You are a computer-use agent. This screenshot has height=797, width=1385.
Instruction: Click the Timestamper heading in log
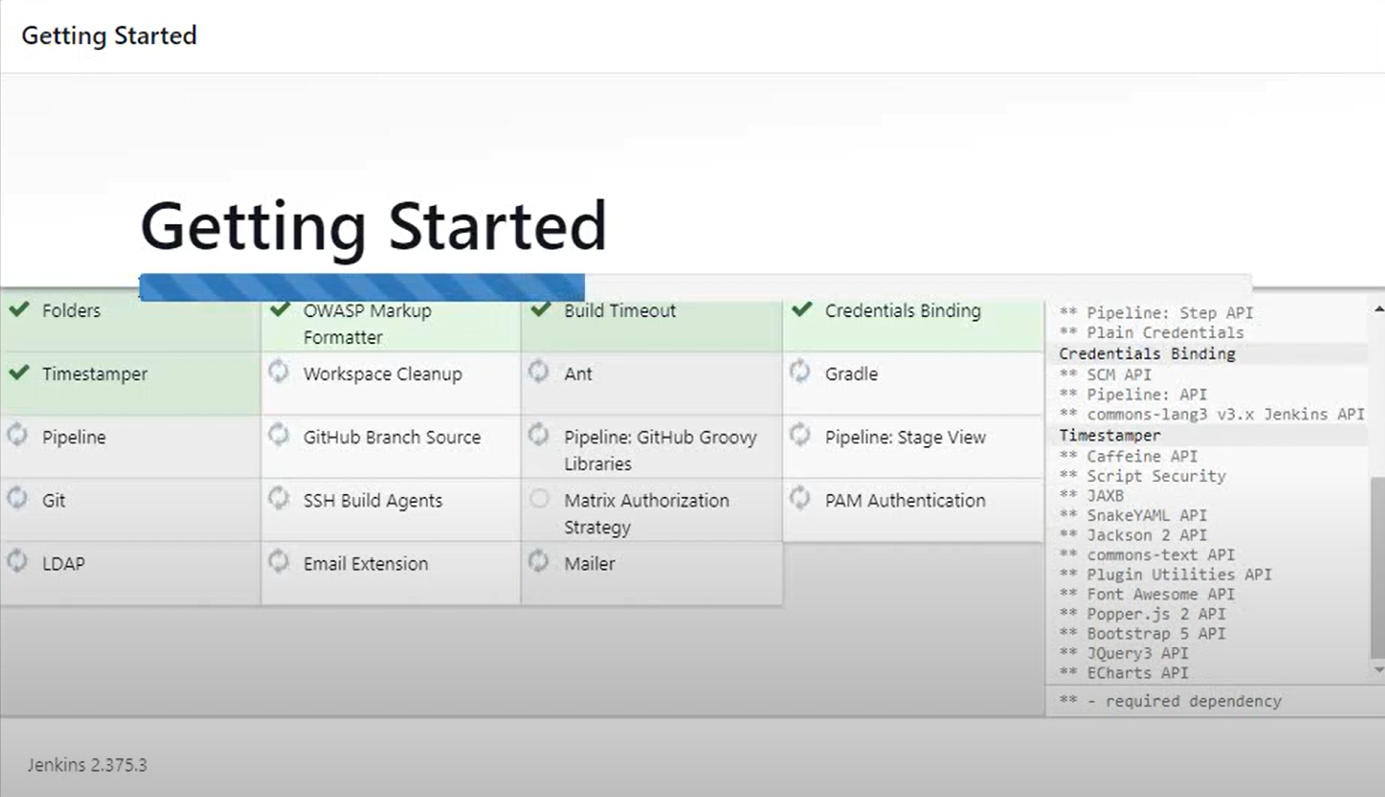pos(1109,435)
